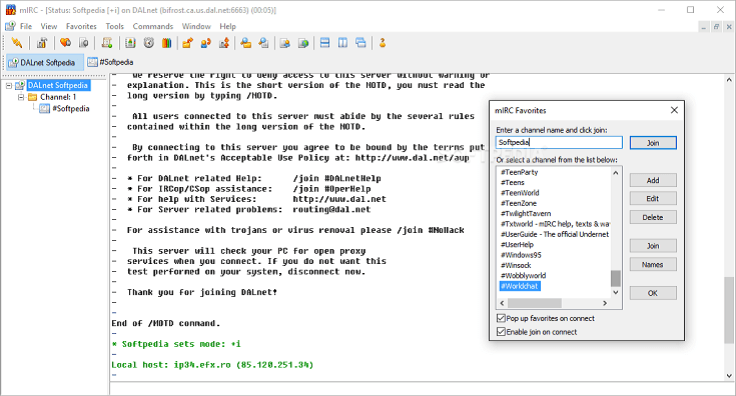Open the Address Book toolbar icon
This screenshot has height=396, width=736.
click(130, 43)
